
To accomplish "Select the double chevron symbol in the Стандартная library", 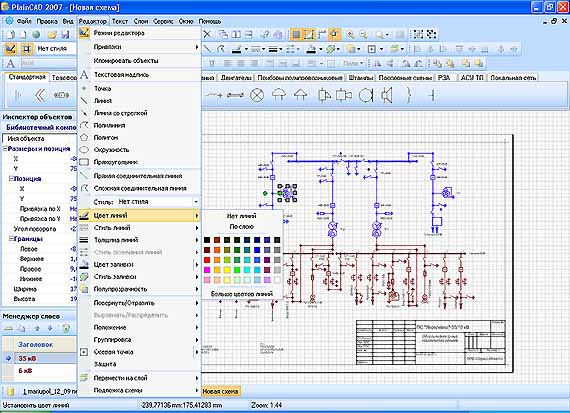I will pos(40,95).
